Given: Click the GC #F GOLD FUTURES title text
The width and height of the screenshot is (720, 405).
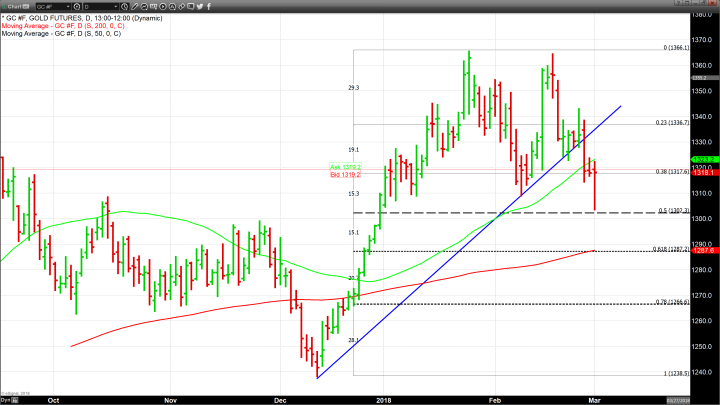Looking at the screenshot, I should pyautogui.click(x=82, y=18).
